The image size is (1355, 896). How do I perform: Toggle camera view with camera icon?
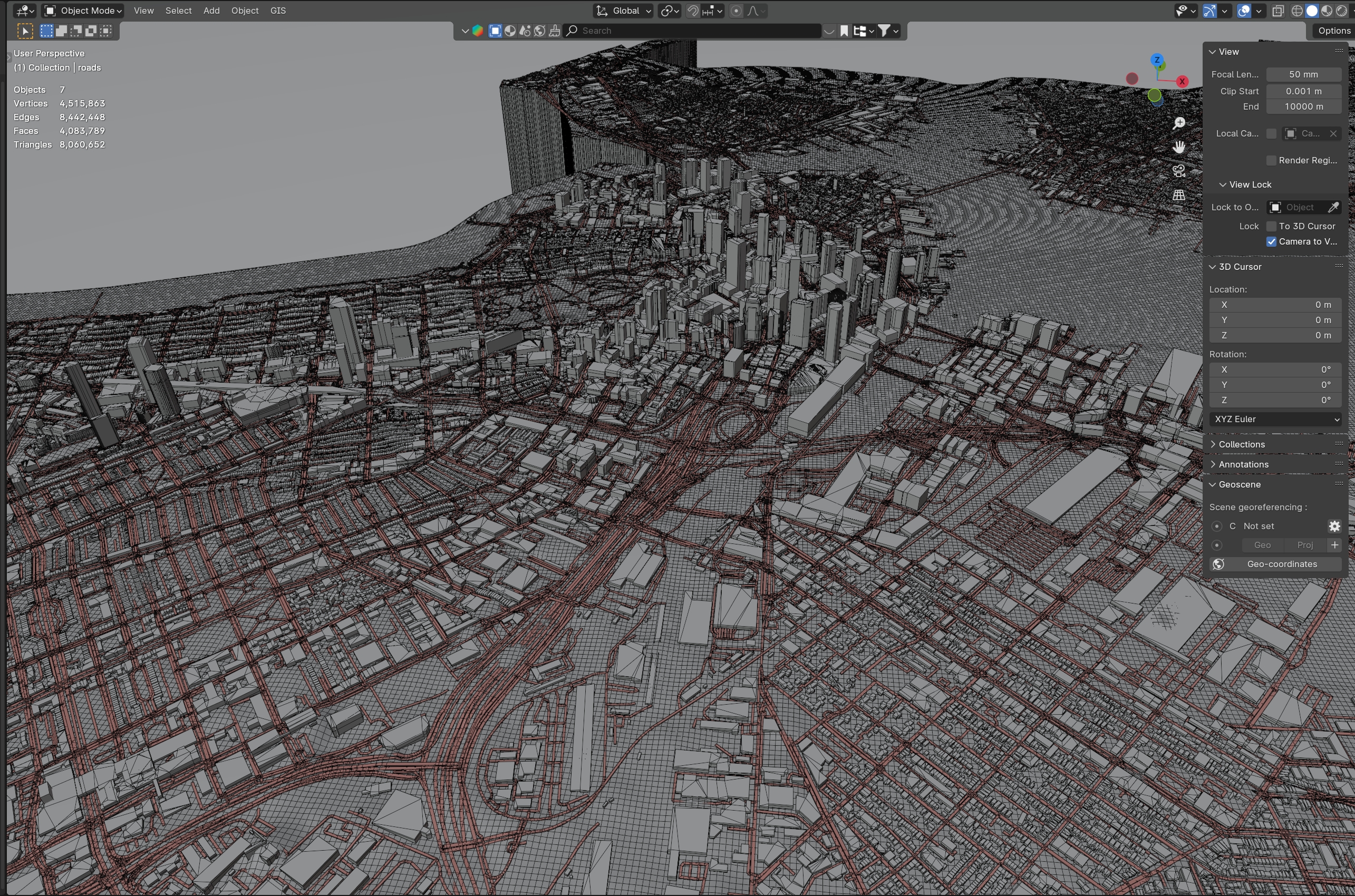tap(1178, 171)
